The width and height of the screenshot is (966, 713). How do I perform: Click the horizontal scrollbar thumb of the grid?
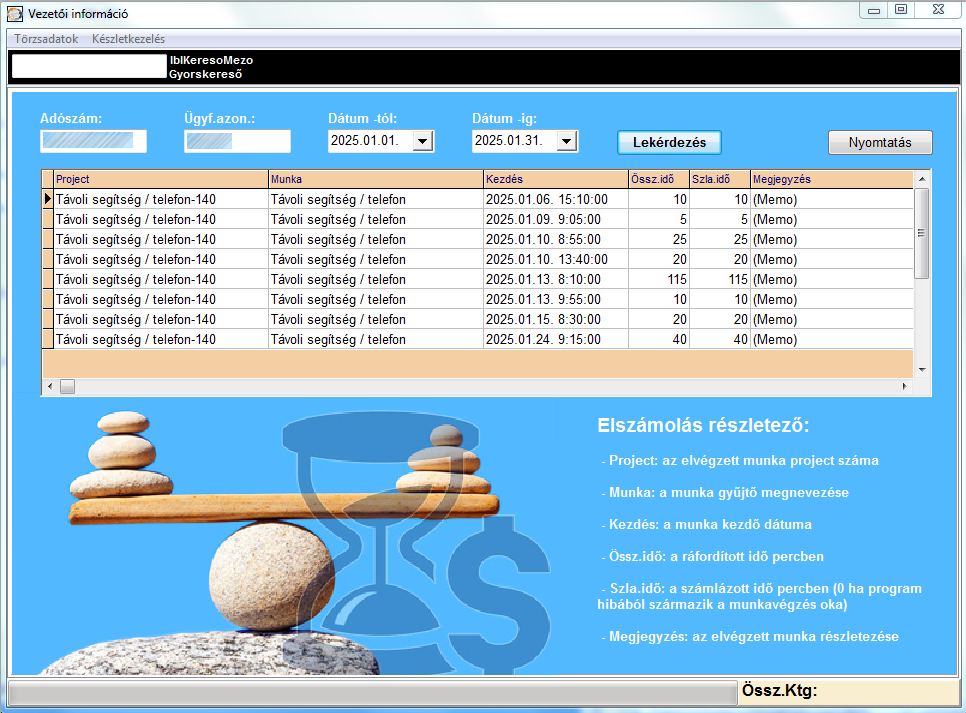point(67,386)
